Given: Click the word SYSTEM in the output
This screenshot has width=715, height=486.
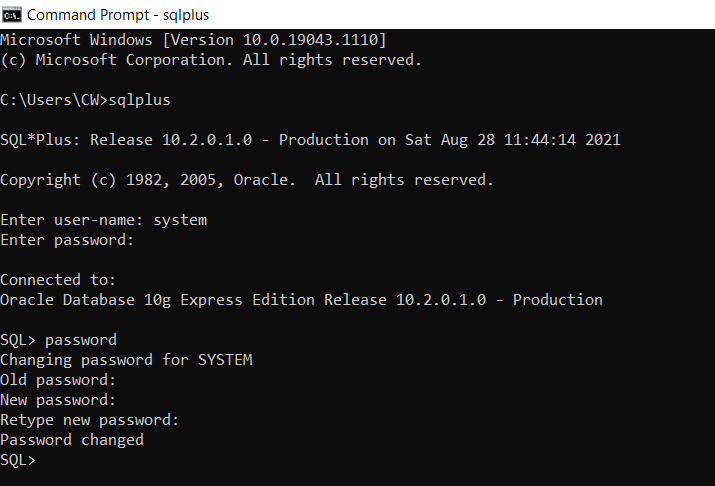Looking at the screenshot, I should 225,360.
